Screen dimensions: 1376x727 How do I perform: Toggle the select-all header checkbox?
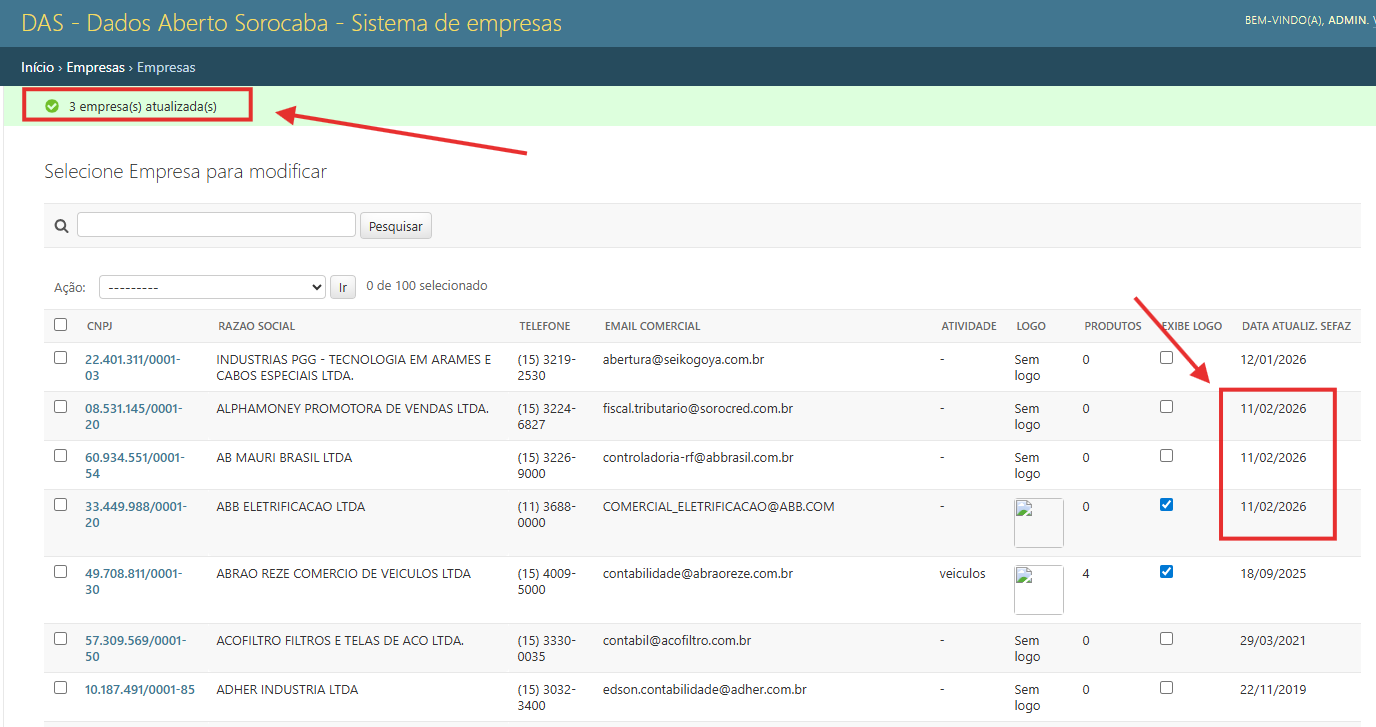(x=61, y=325)
